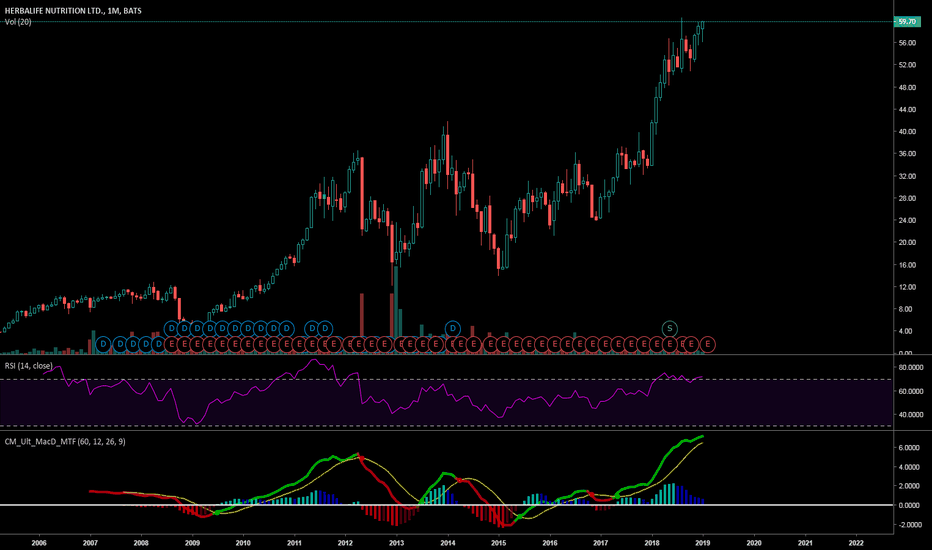Click the 20.00 price axis label
The height and width of the screenshot is (550, 932).
pyautogui.click(x=907, y=242)
